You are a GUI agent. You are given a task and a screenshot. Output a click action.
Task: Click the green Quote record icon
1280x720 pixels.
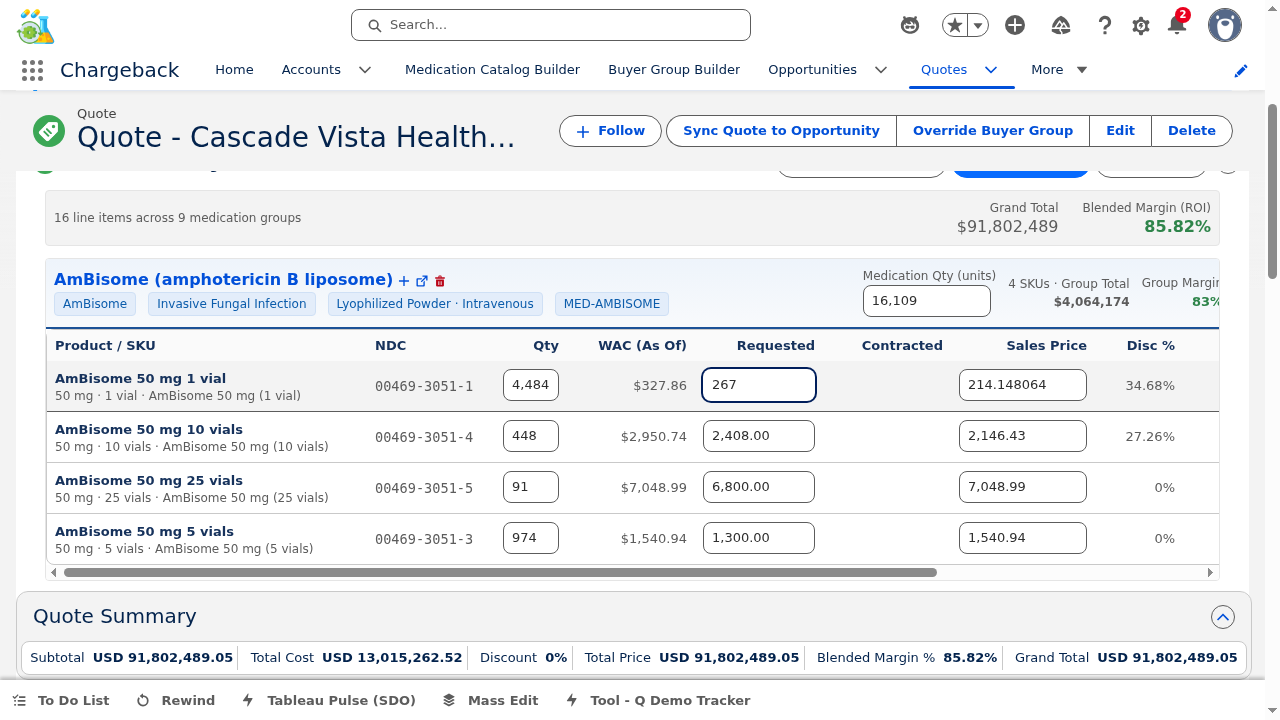coord(48,130)
